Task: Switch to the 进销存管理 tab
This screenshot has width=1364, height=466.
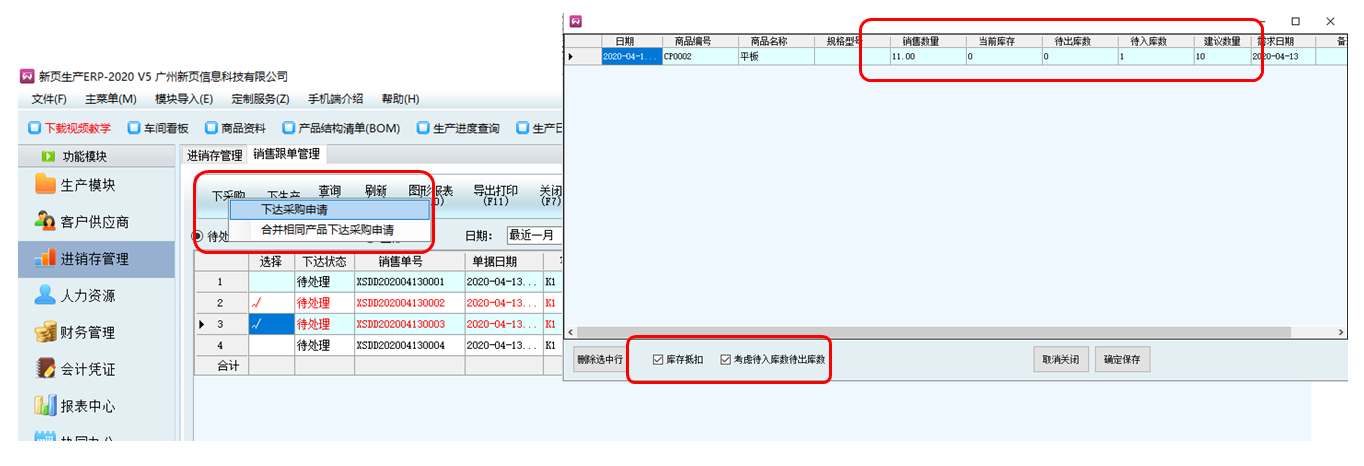Action: [x=214, y=155]
